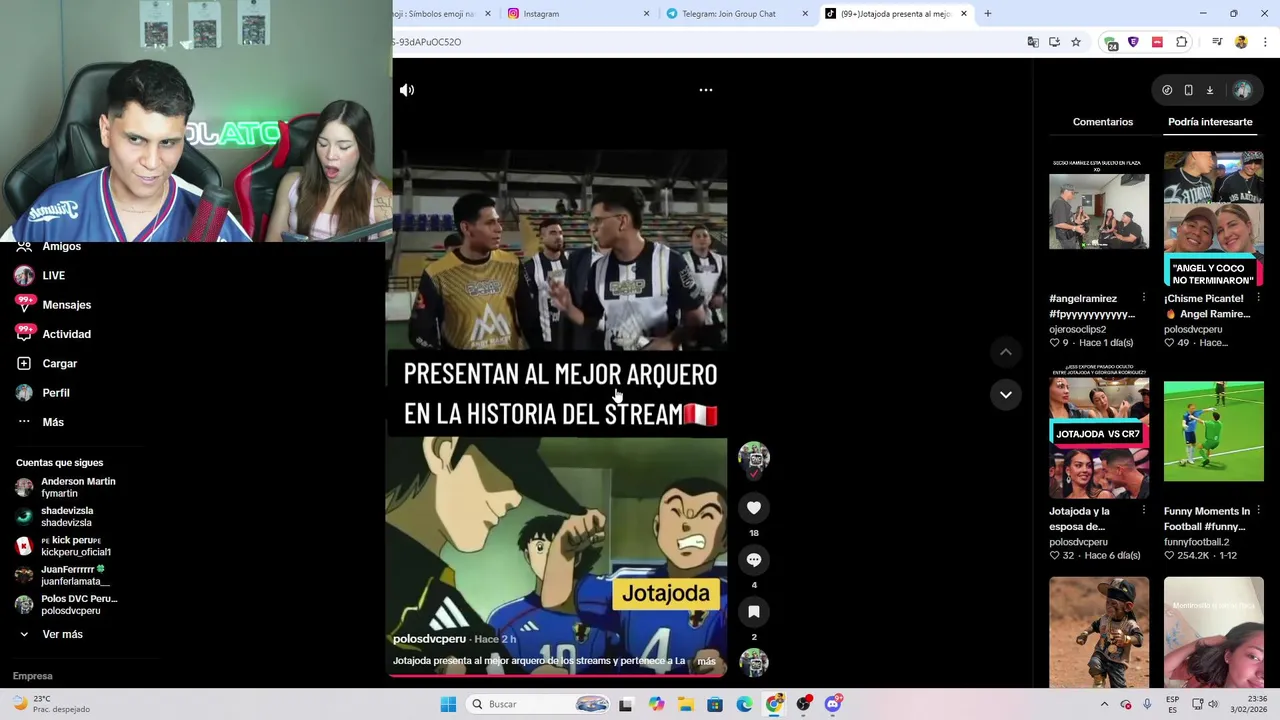Screen dimensions: 1280x720
Task: Click the install app icon in address bar
Action: tap(1054, 42)
